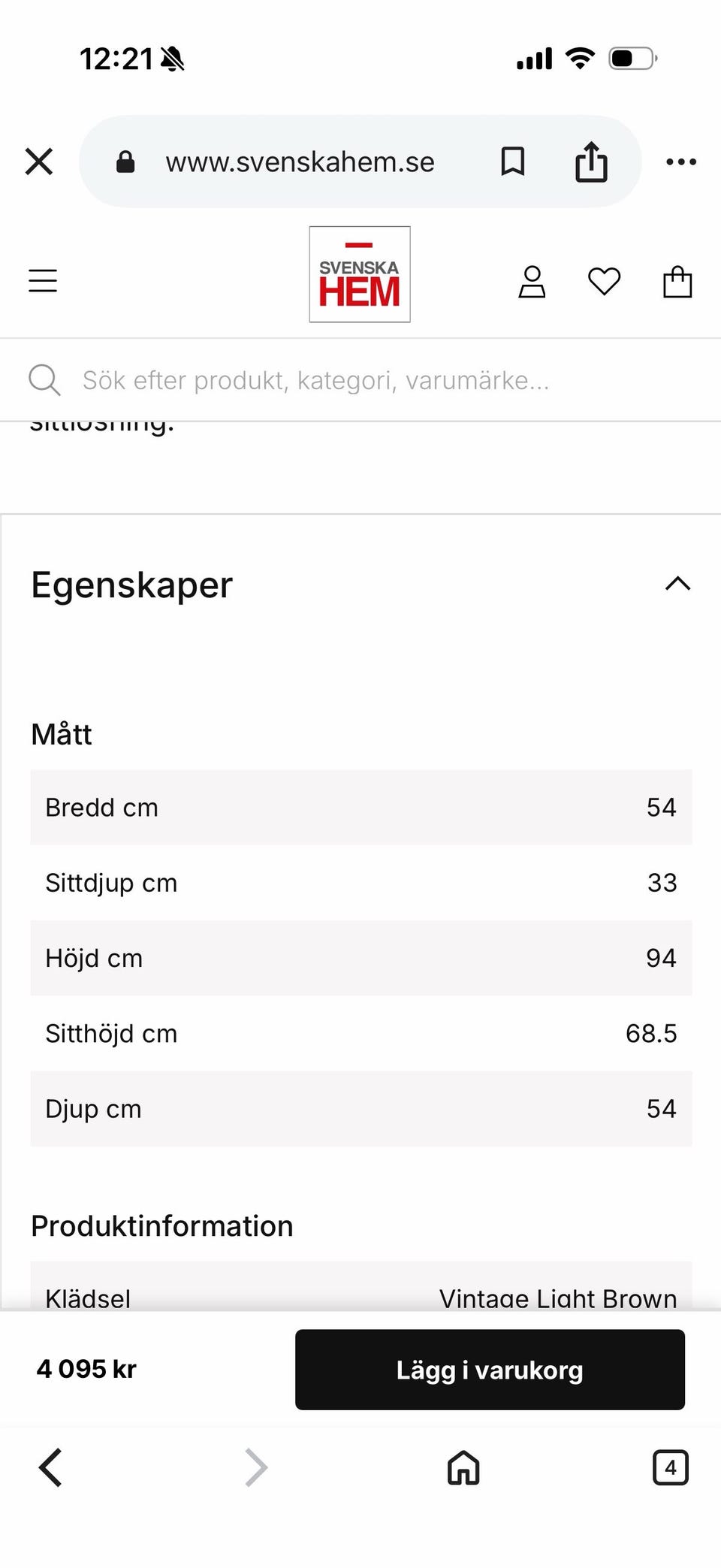This screenshot has width=721, height=1568.
Task: Go back with browser back arrow
Action: [50, 1467]
